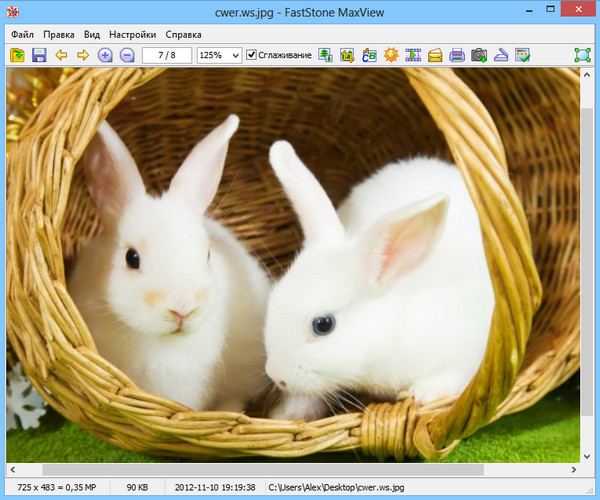
Task: Open the sun-shaped color adjustment tool
Action: [x=392, y=55]
